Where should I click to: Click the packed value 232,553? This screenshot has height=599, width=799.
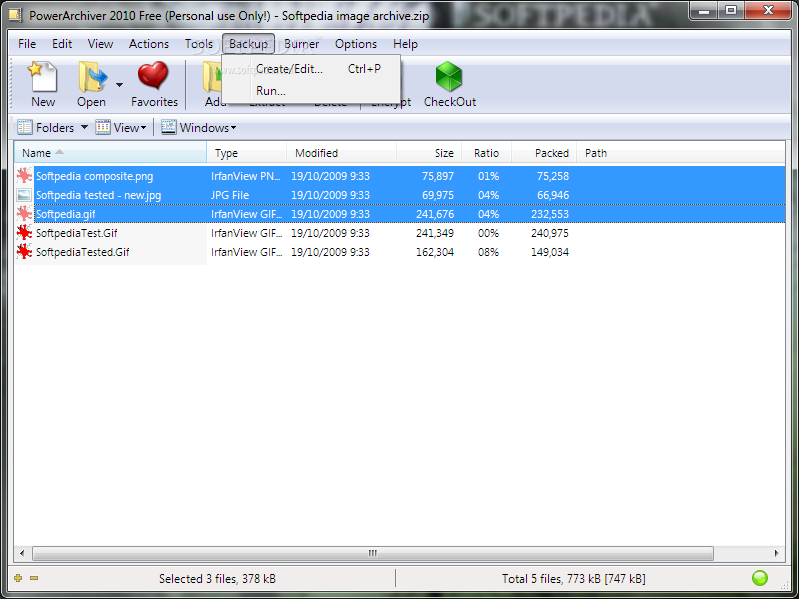[x=550, y=214]
